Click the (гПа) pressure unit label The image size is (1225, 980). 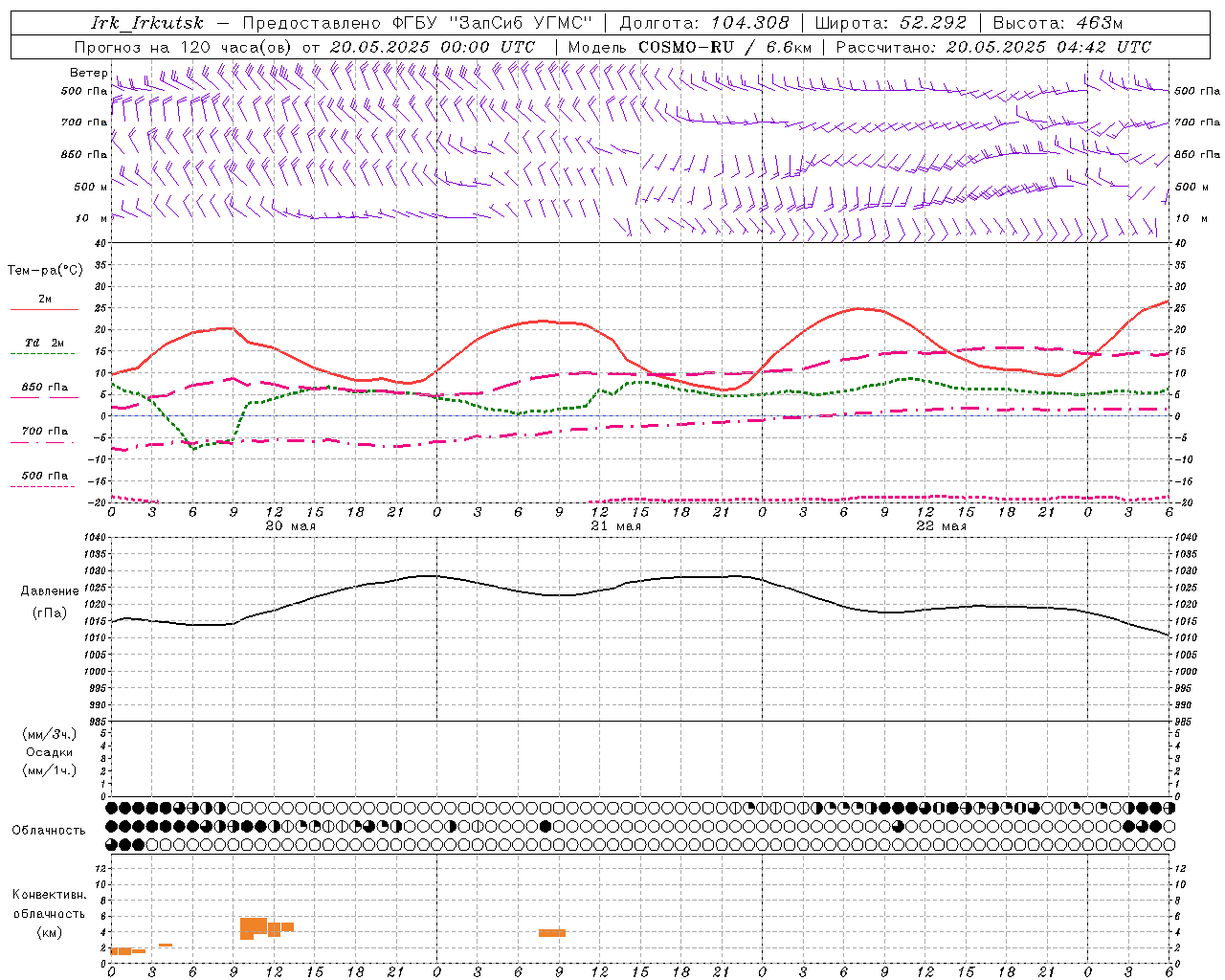point(50,613)
